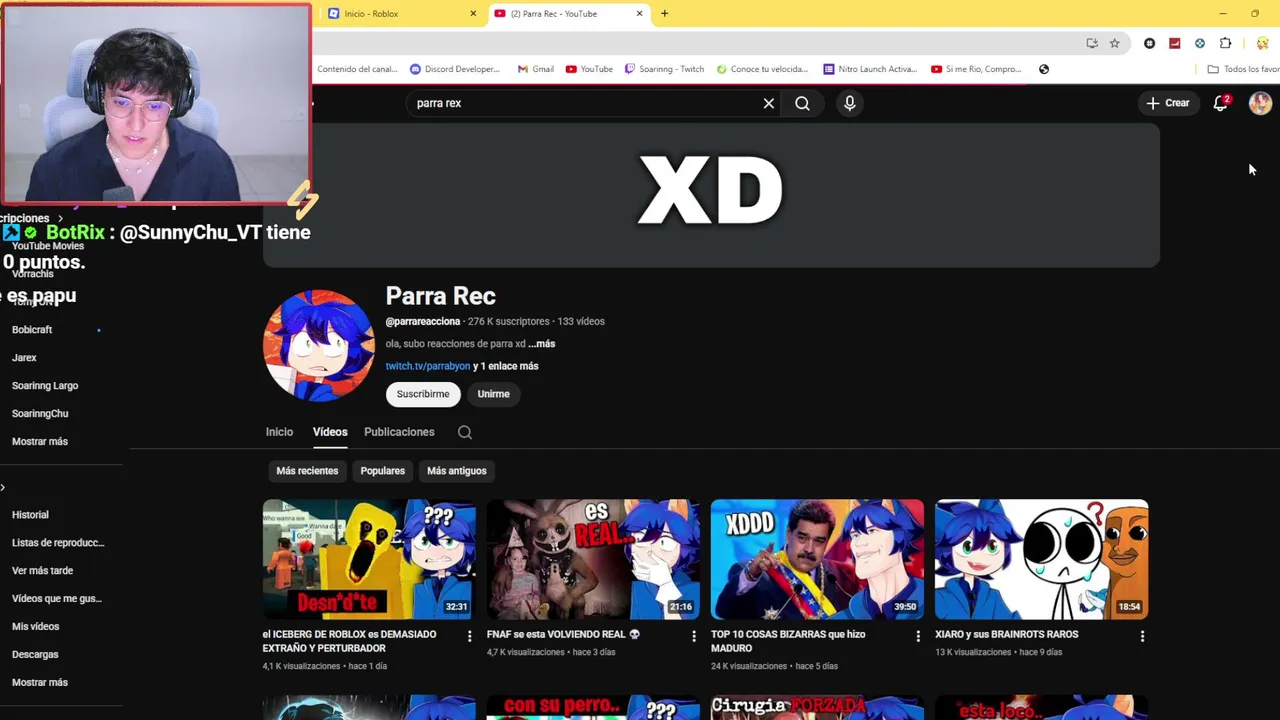
Task: Open the YouTube bookmark in bookmarks bar
Action: tap(589, 69)
